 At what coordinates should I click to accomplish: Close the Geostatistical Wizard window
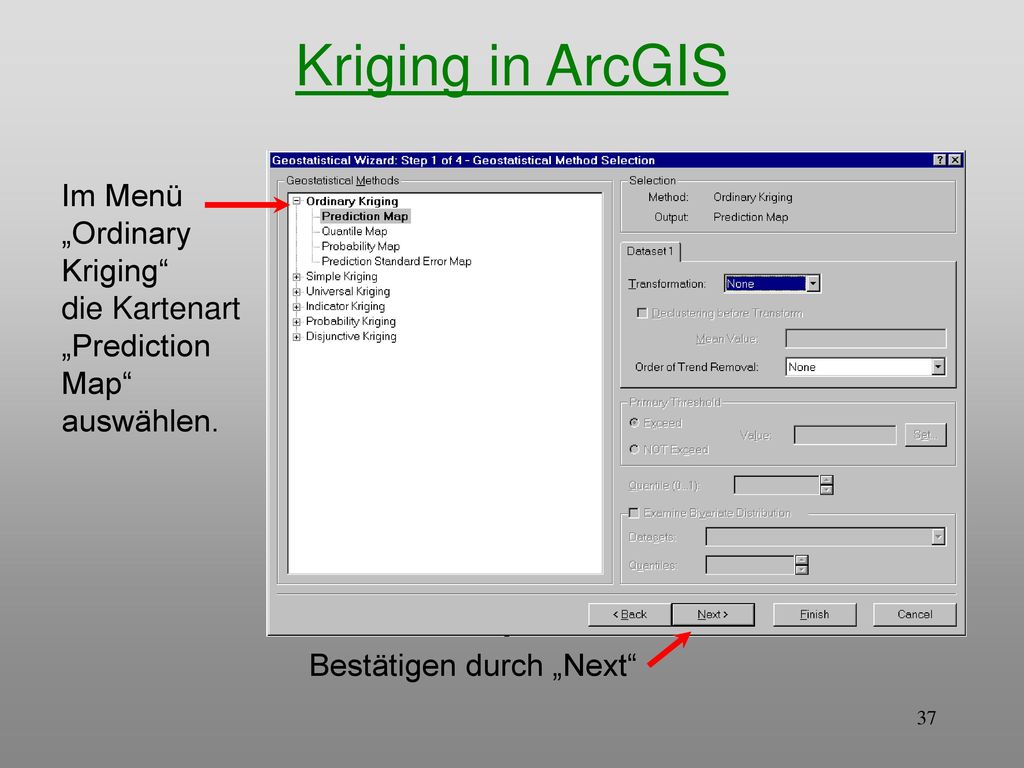coord(955,160)
